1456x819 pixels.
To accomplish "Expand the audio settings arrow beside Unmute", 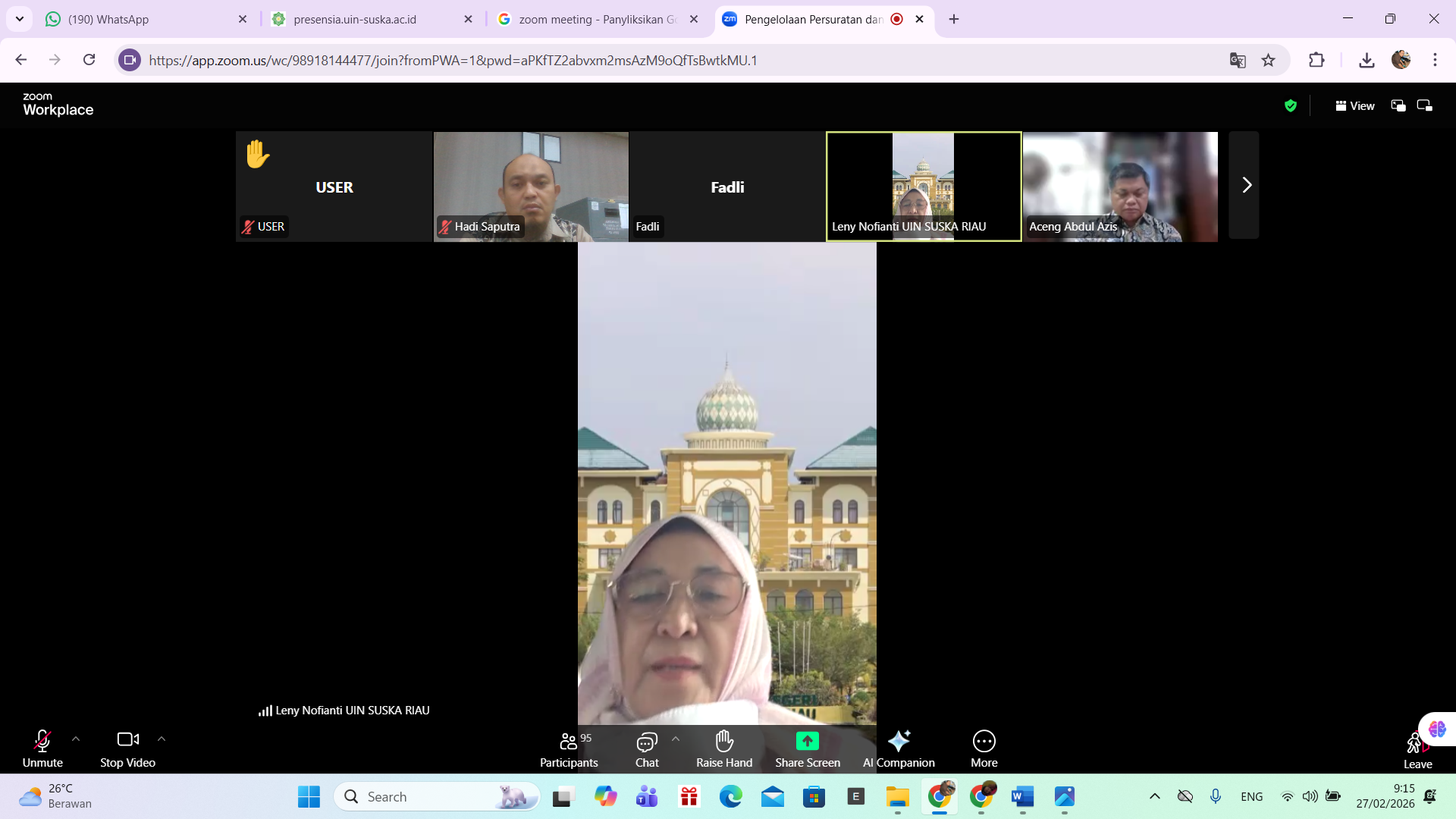I will (76, 739).
